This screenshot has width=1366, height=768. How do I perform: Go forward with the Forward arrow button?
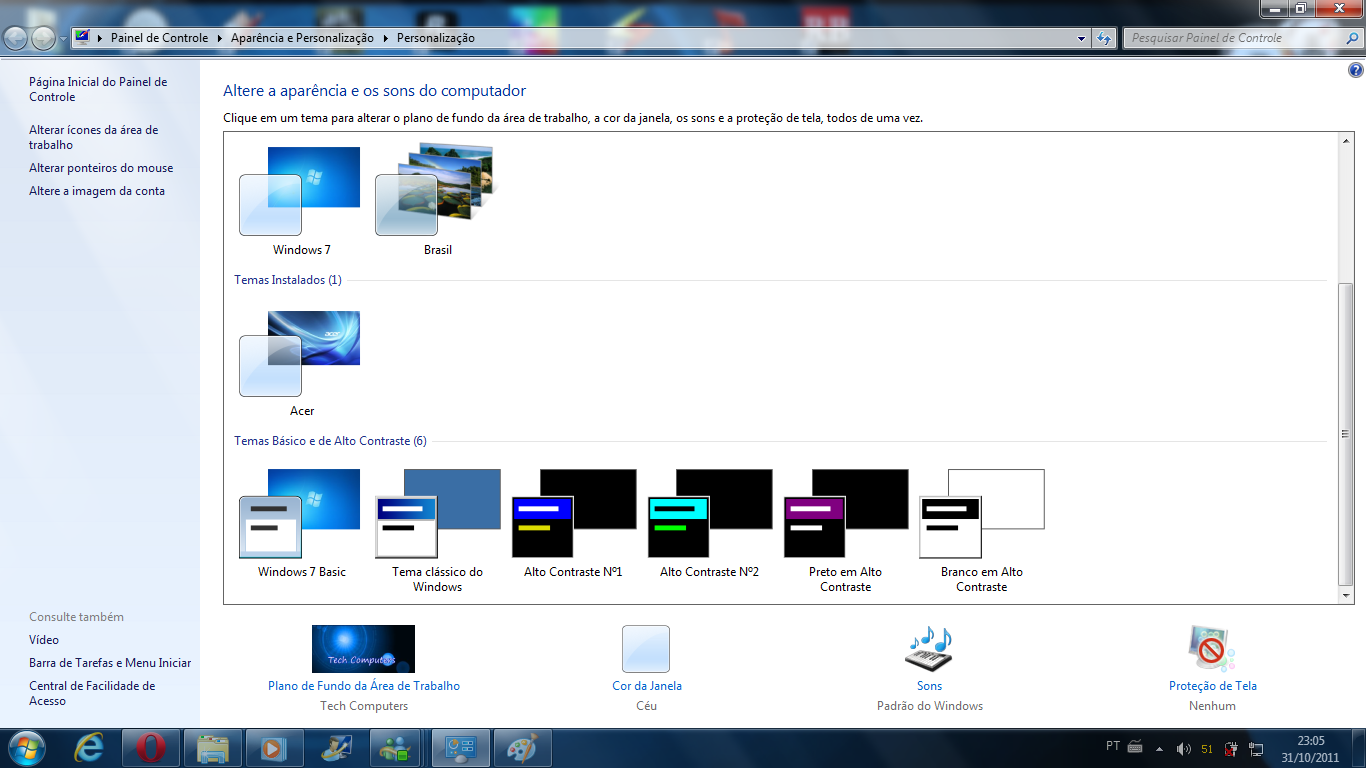coord(44,38)
